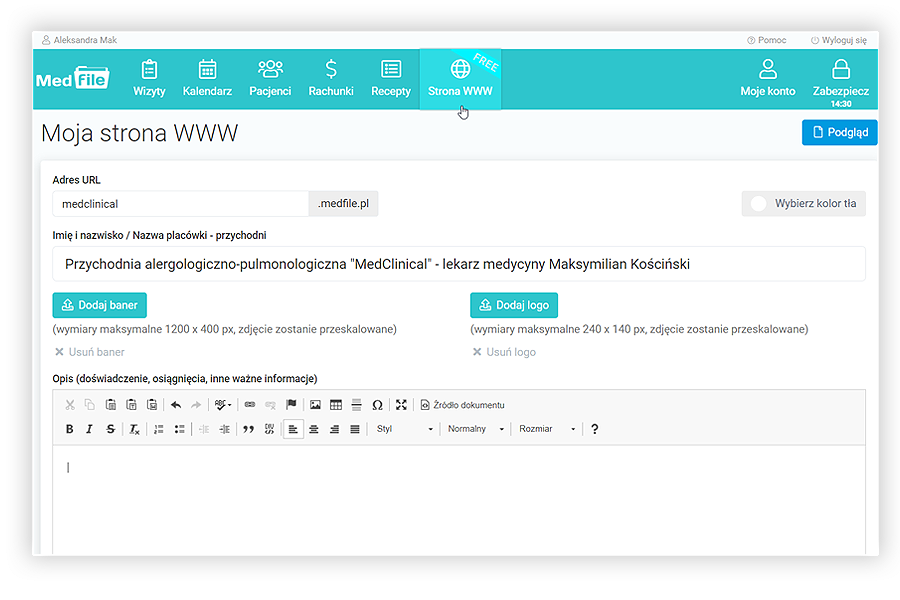This screenshot has height=600, width=900.
Task: Click the Dodaj baner button
Action: [x=100, y=305]
